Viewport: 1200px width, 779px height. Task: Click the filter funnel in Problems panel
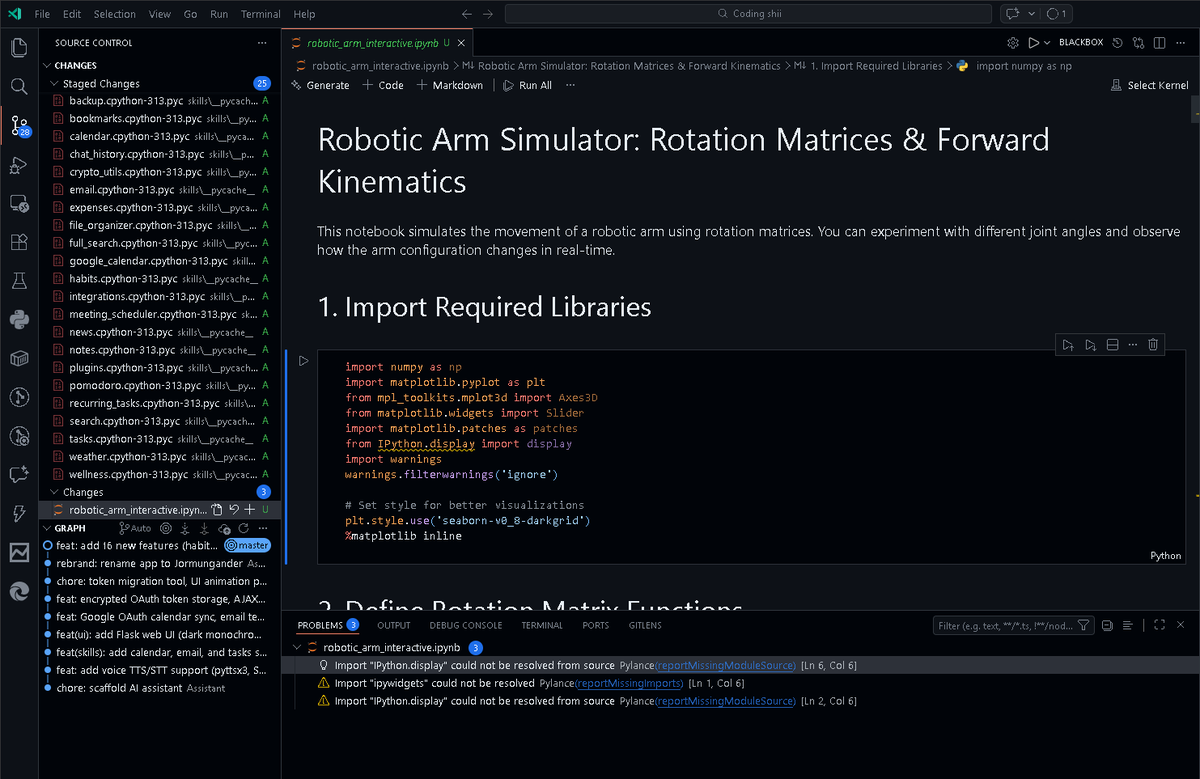1083,626
